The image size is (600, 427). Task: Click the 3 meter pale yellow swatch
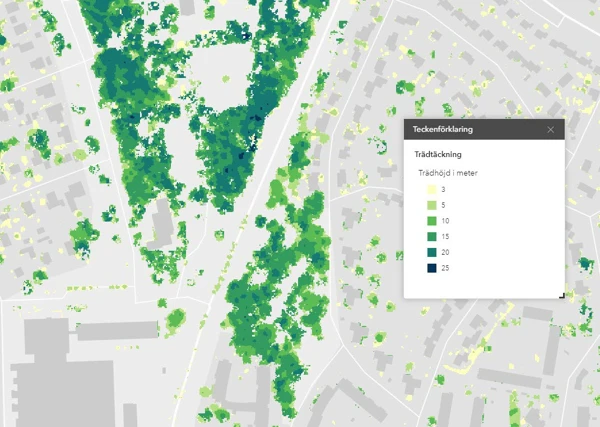[431, 189]
